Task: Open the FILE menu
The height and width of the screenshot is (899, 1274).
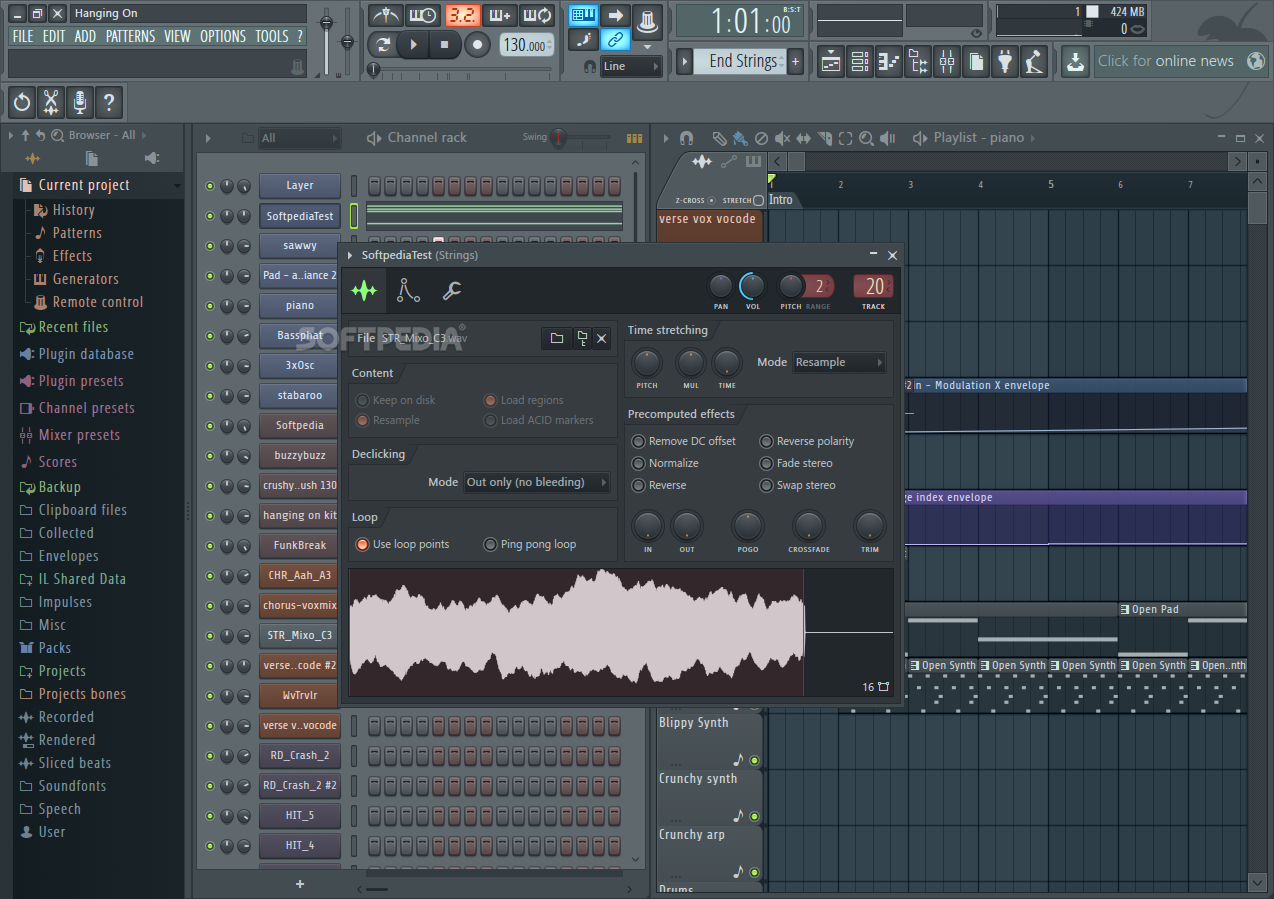Action: [x=22, y=36]
